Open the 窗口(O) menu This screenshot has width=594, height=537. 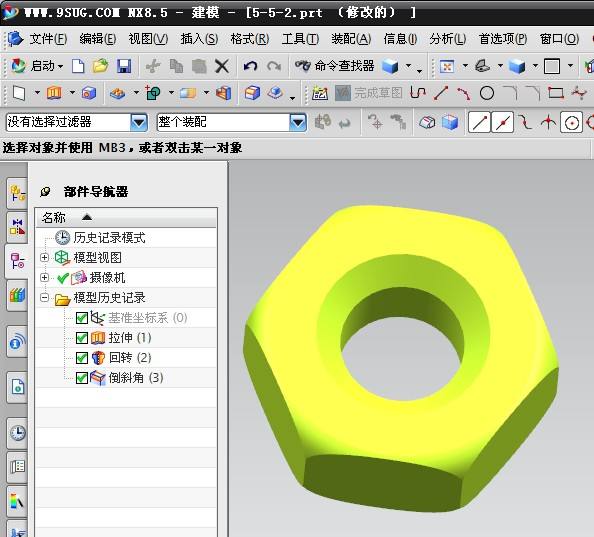pyautogui.click(x=559, y=39)
